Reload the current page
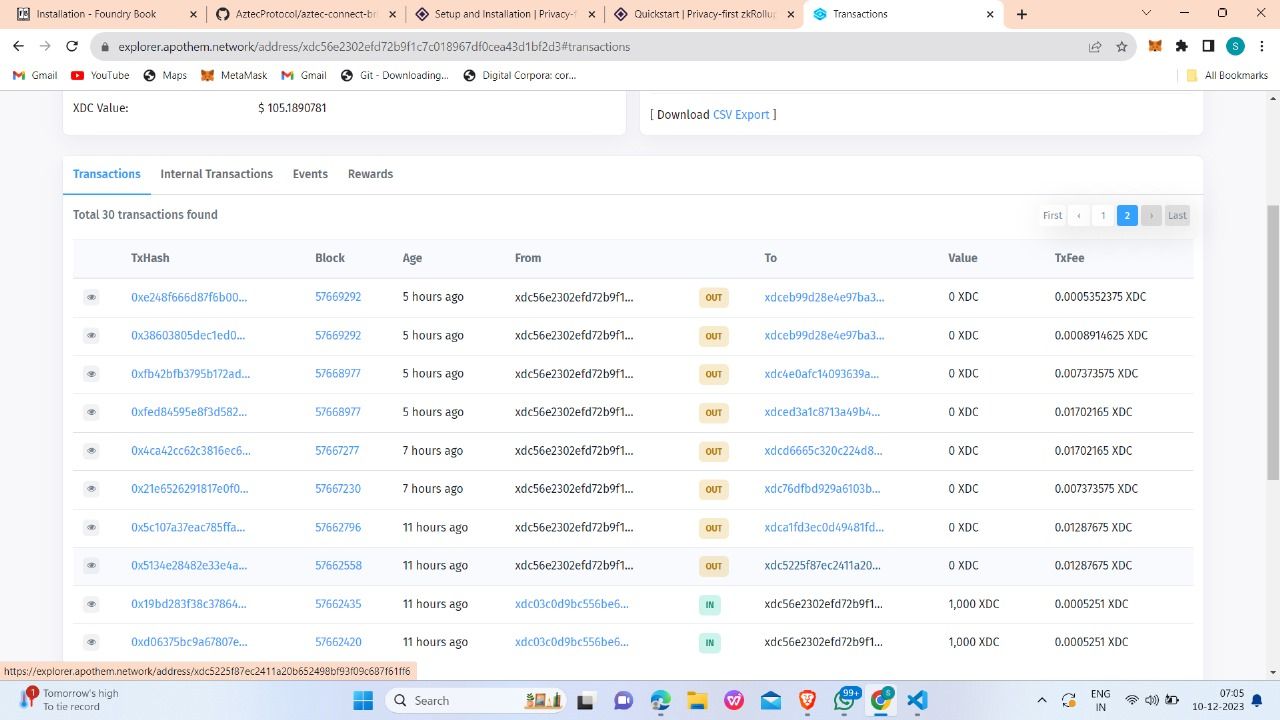The image size is (1280, 720). click(72, 46)
